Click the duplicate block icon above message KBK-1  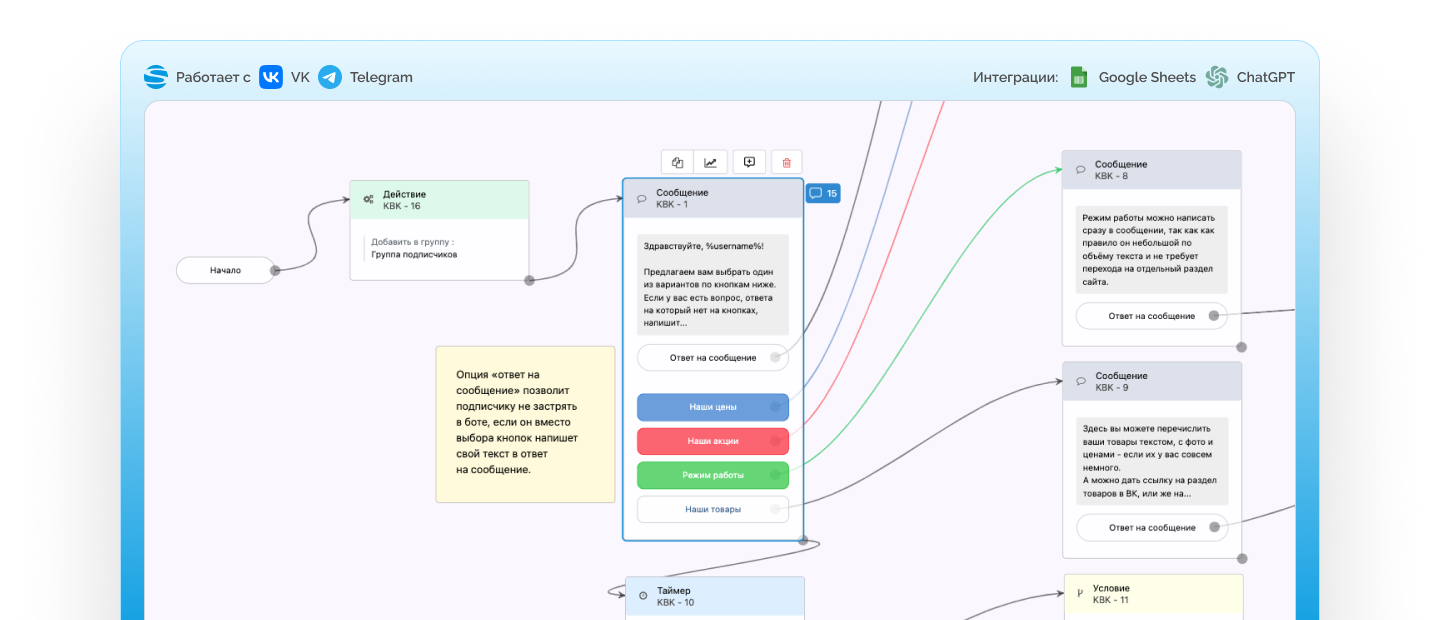coord(677,163)
